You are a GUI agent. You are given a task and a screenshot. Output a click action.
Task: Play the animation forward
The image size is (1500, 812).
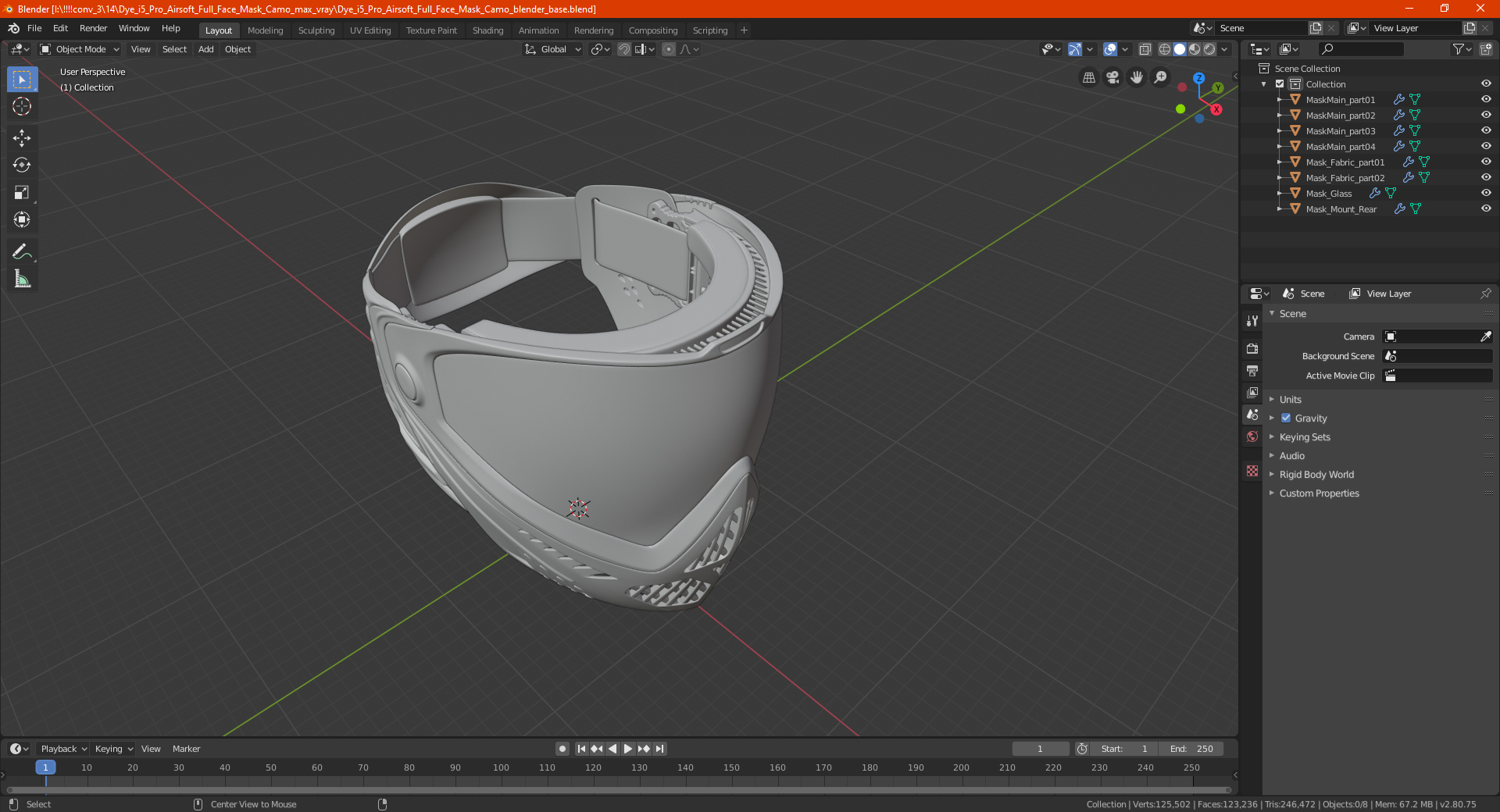628,749
